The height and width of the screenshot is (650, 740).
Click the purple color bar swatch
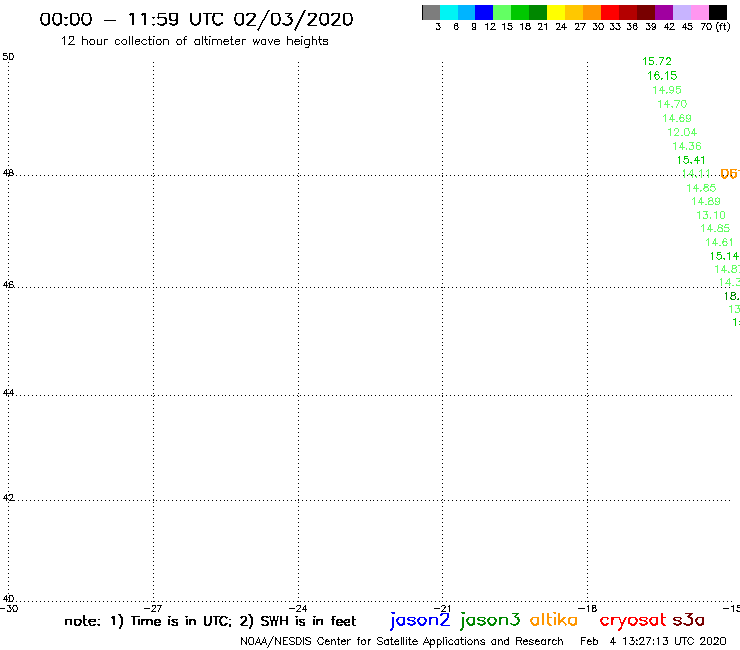[x=664, y=12]
